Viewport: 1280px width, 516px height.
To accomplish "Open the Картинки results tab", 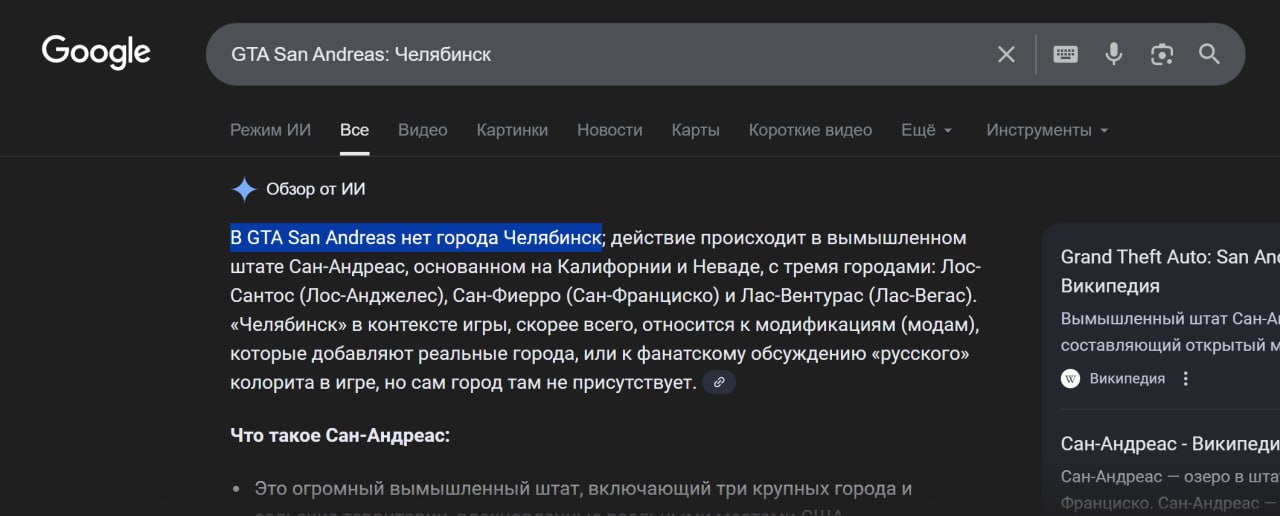I will (512, 130).
